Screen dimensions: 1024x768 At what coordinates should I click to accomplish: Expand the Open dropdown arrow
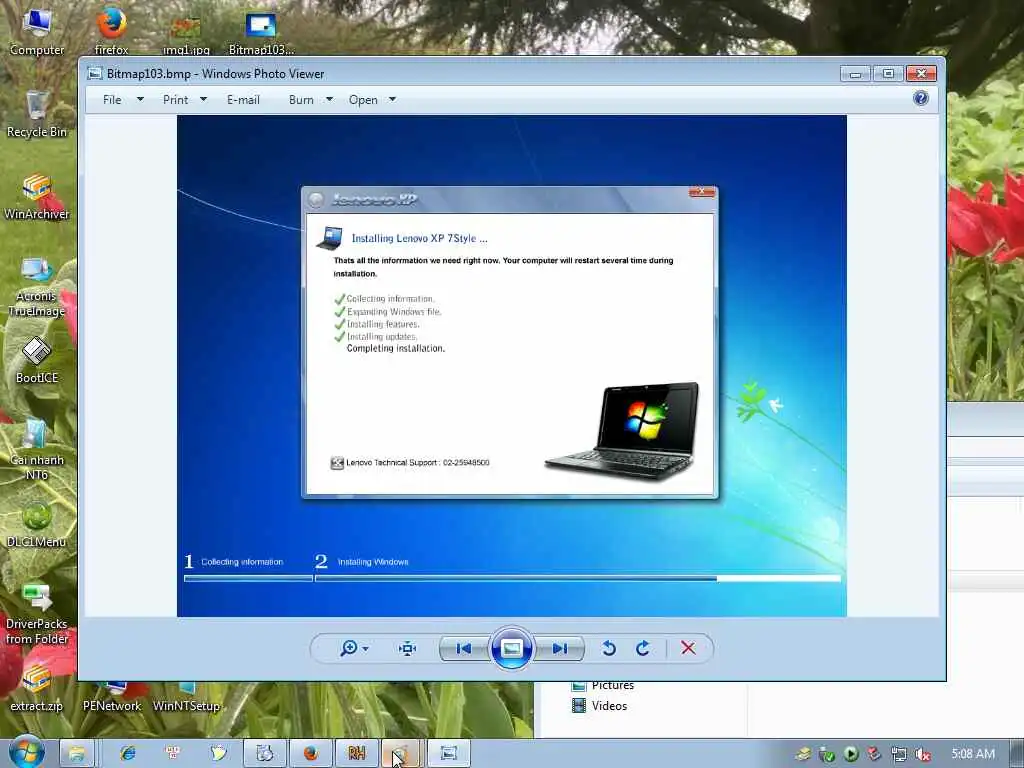392,99
